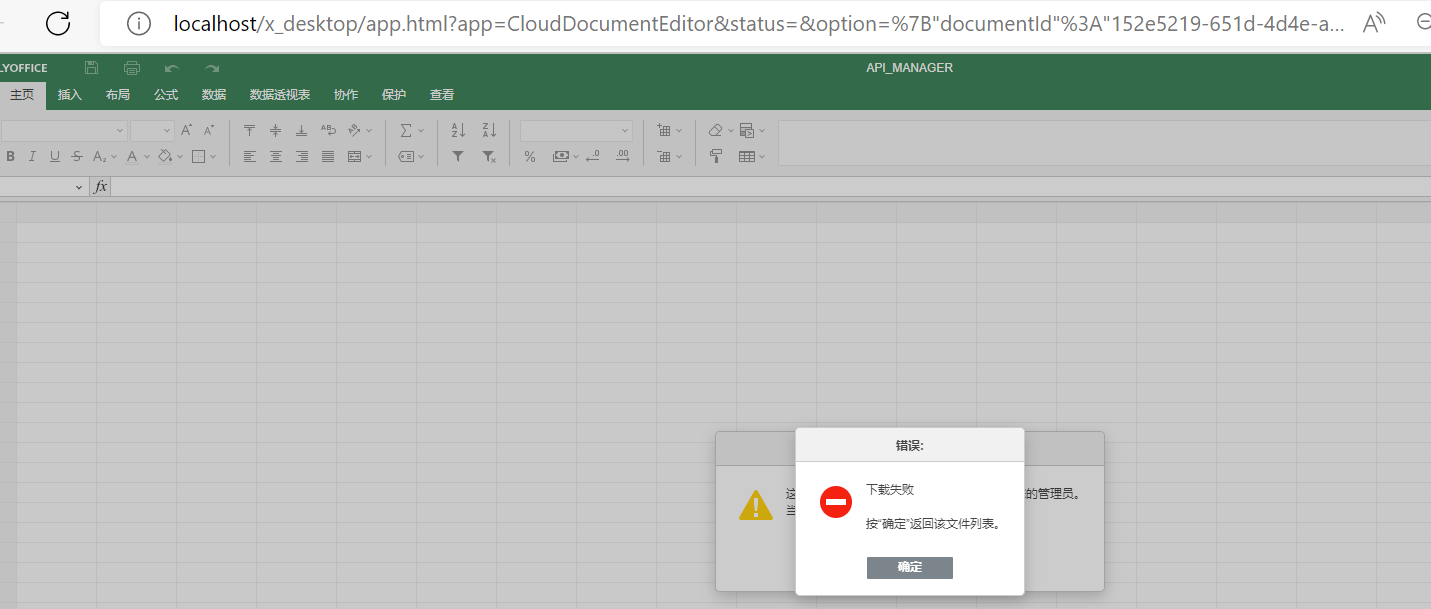Viewport: 1431px width, 609px height.
Task: Click the 确定 button in error dialog
Action: [909, 567]
